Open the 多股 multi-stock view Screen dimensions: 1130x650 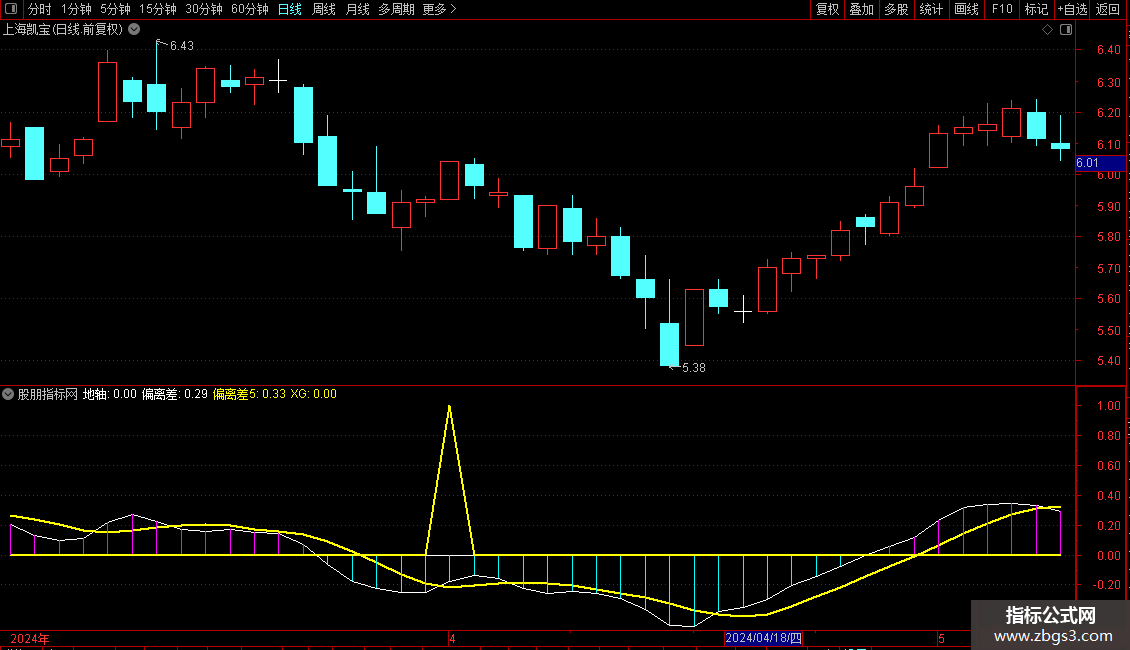coord(896,9)
